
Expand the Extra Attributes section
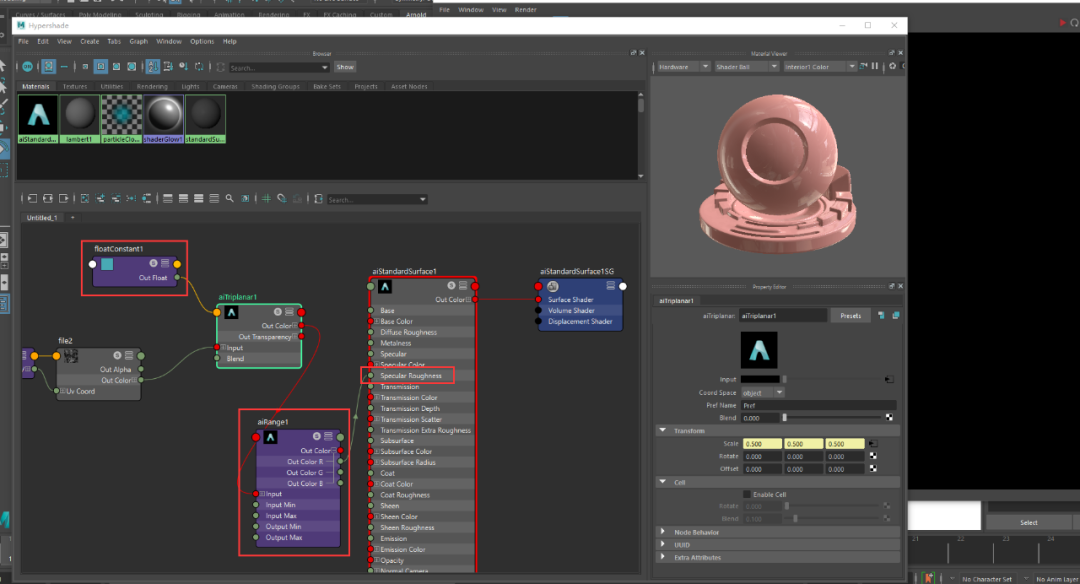point(663,557)
